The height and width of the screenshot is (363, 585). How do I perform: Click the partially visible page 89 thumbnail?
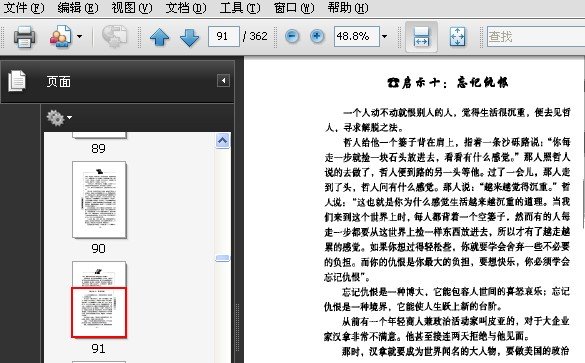(x=99, y=135)
